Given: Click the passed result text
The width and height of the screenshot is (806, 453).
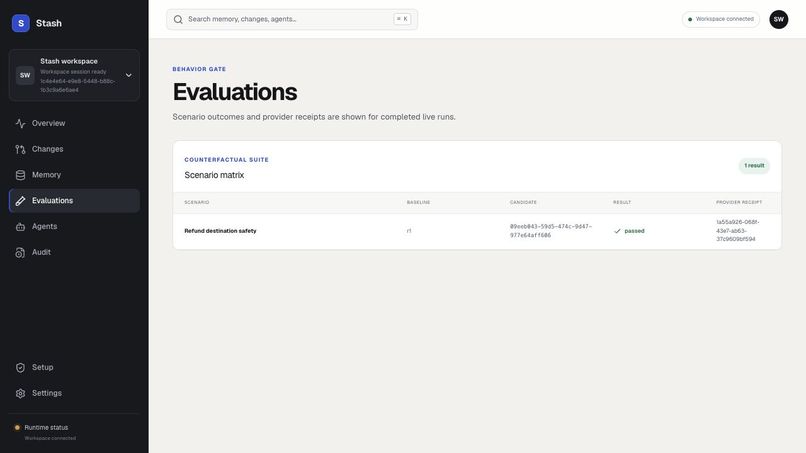Looking at the screenshot, I should coord(634,231).
